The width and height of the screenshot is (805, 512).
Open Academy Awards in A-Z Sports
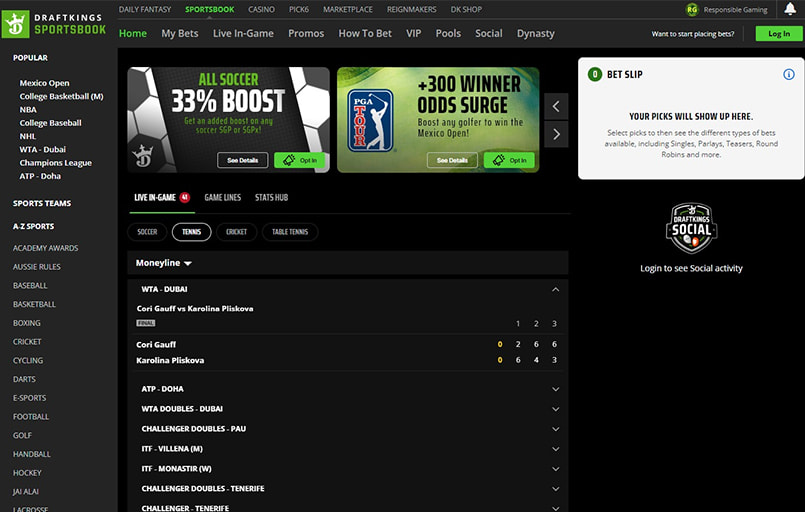tap(46, 248)
